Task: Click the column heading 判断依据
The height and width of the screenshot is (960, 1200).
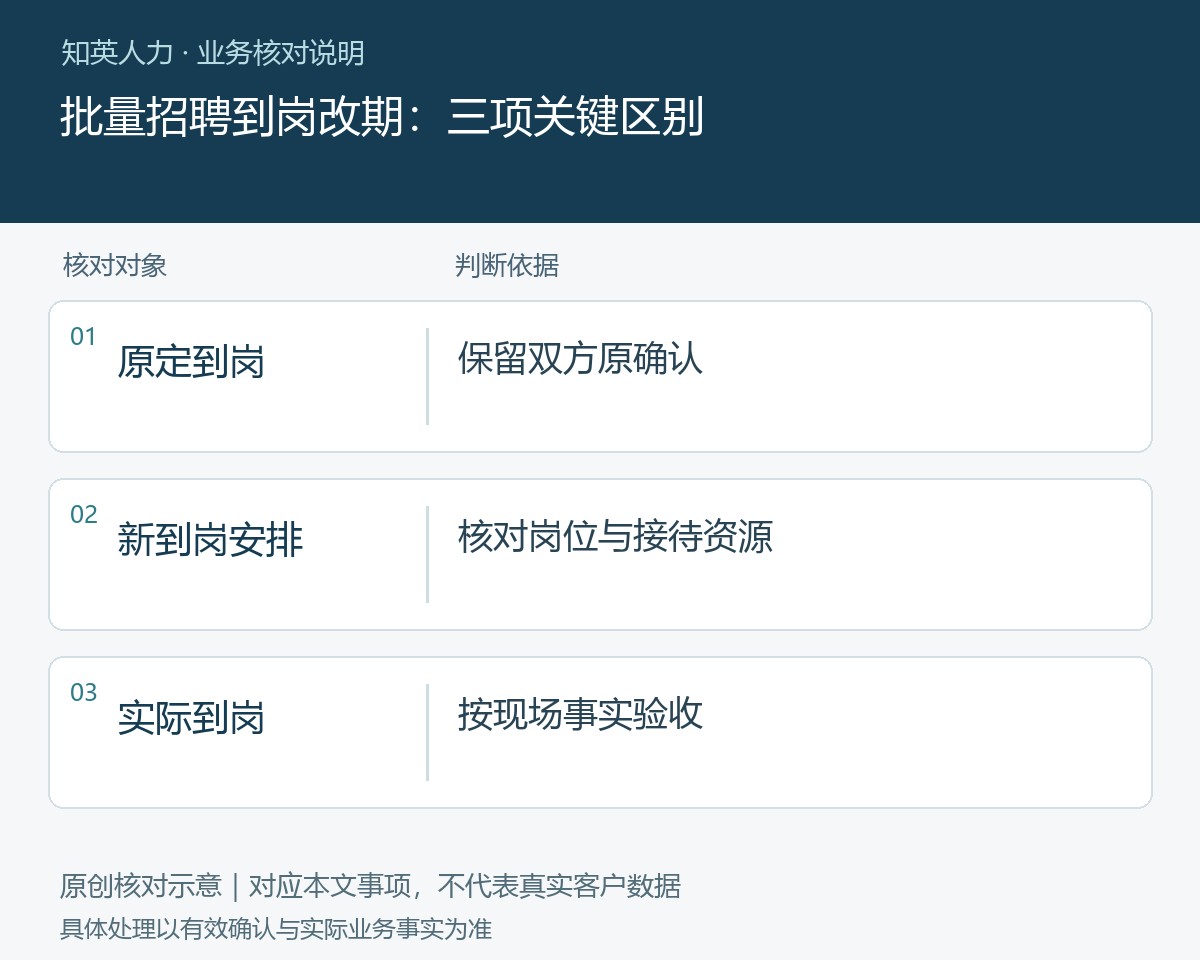Action: coord(506,265)
